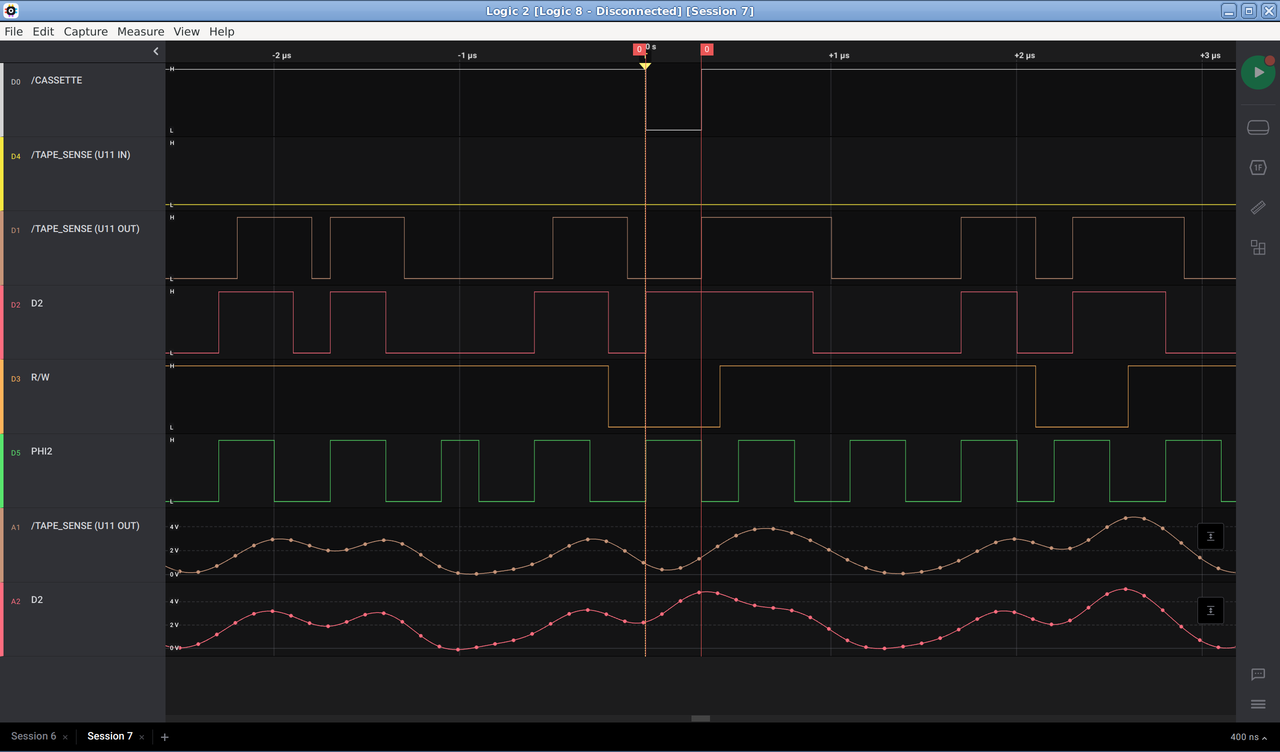Open the feedback chat icon
1280x752 pixels.
(x=1258, y=675)
